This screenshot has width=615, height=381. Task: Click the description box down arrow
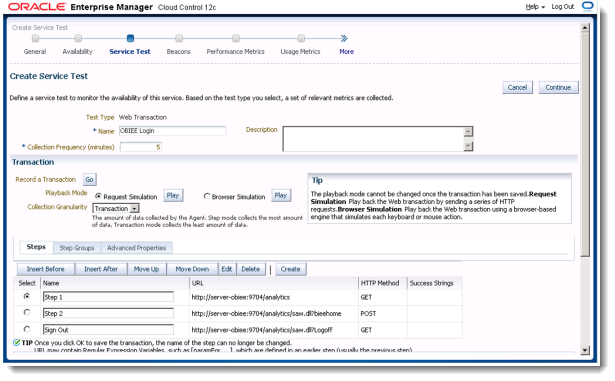click(468, 146)
